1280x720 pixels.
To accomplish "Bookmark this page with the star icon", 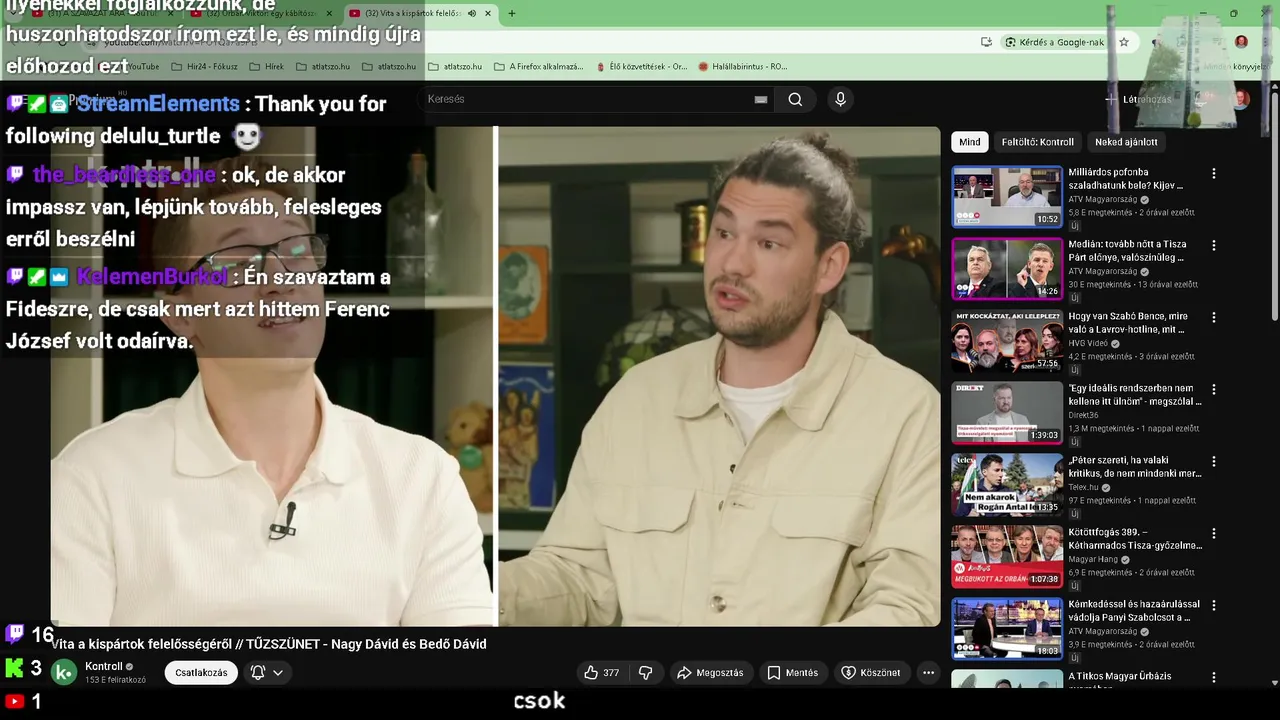I will 1124,42.
